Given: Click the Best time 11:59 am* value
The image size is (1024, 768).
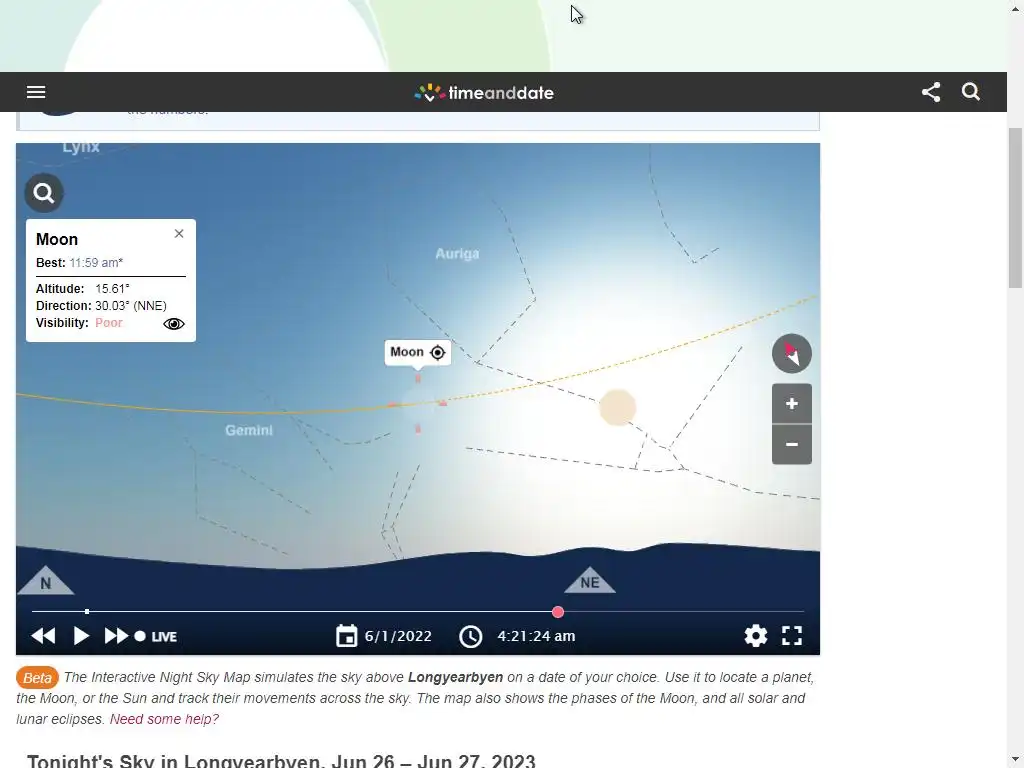Looking at the screenshot, I should pos(96,263).
